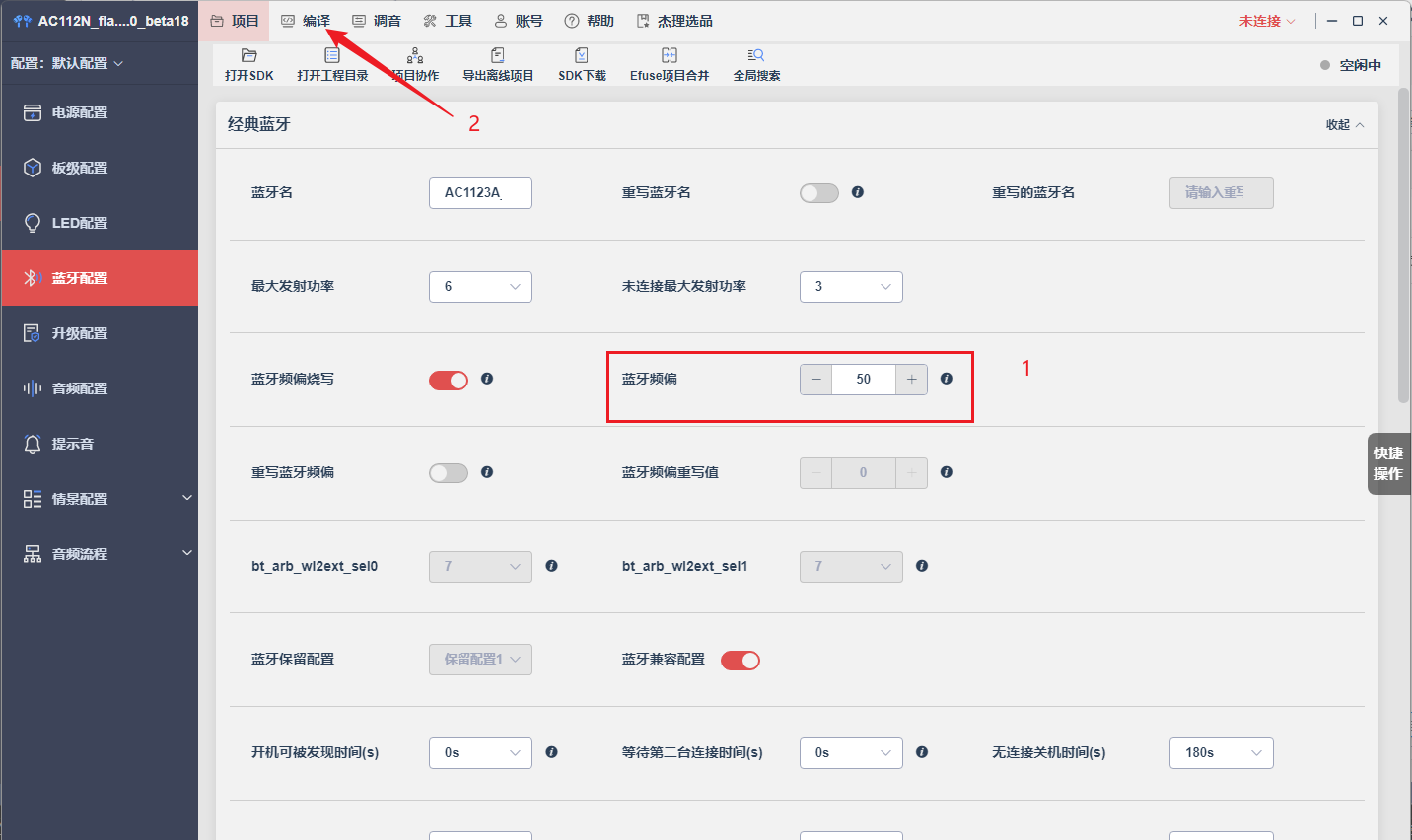Click the info icon next to 重写蓝牙频偏

pyautogui.click(x=487, y=472)
